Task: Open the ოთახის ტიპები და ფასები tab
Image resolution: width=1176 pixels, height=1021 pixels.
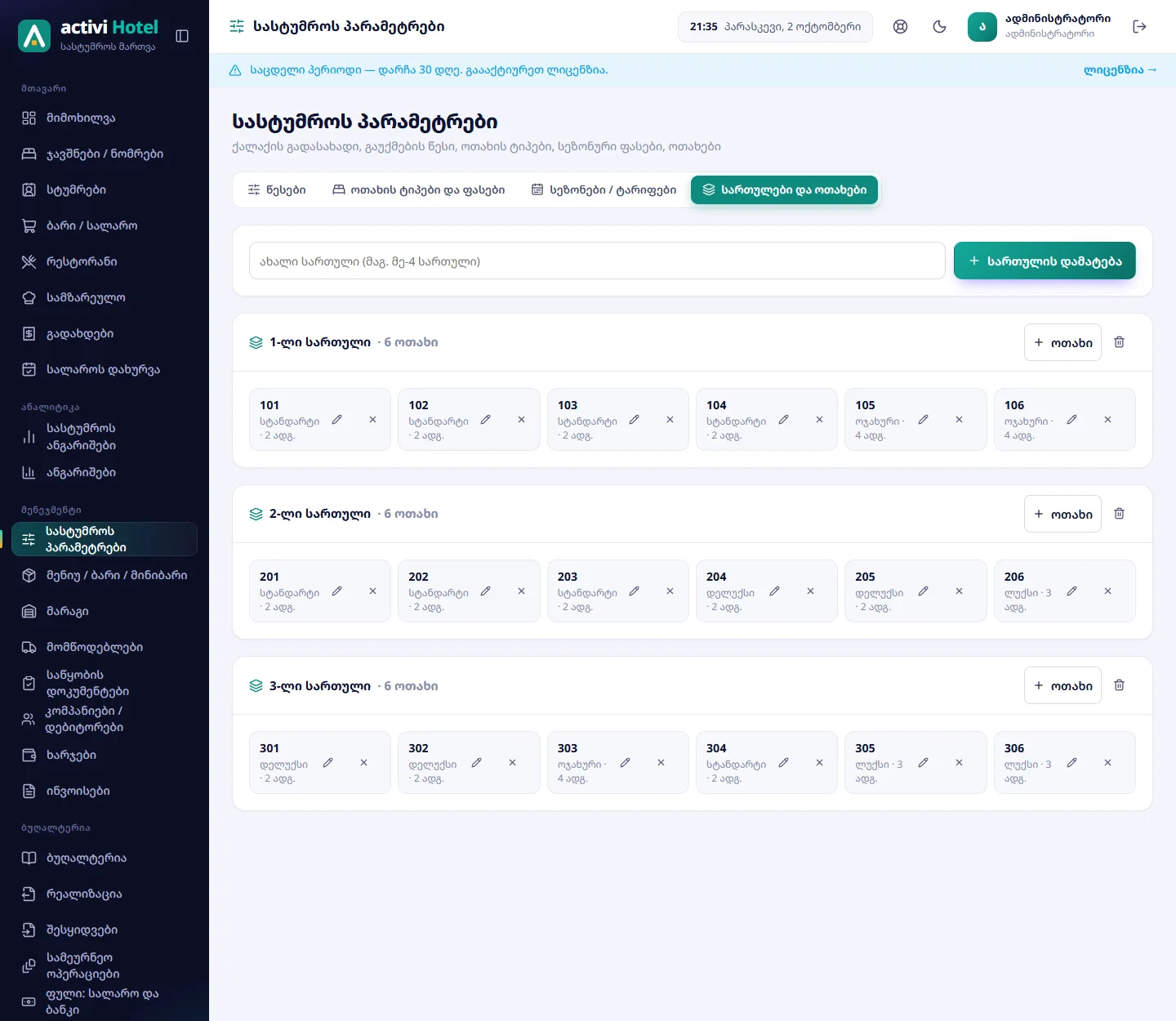Action: tap(418, 189)
